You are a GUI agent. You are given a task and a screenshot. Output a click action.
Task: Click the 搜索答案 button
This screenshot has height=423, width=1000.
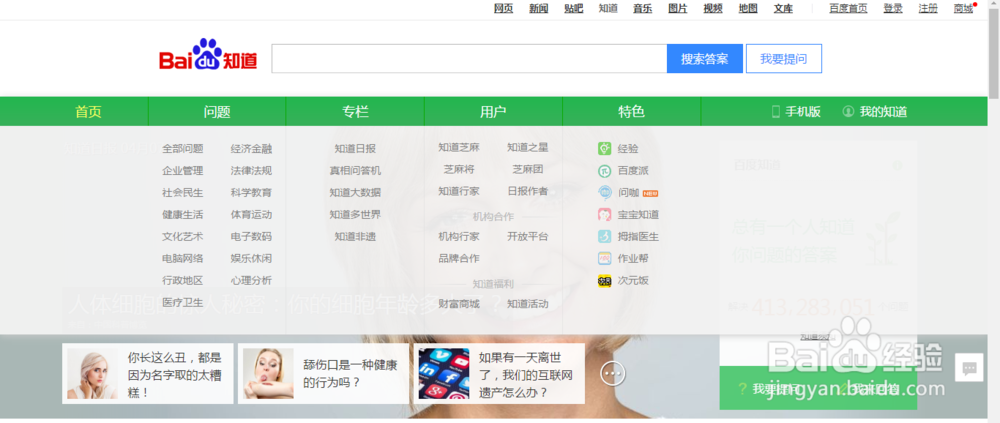705,59
